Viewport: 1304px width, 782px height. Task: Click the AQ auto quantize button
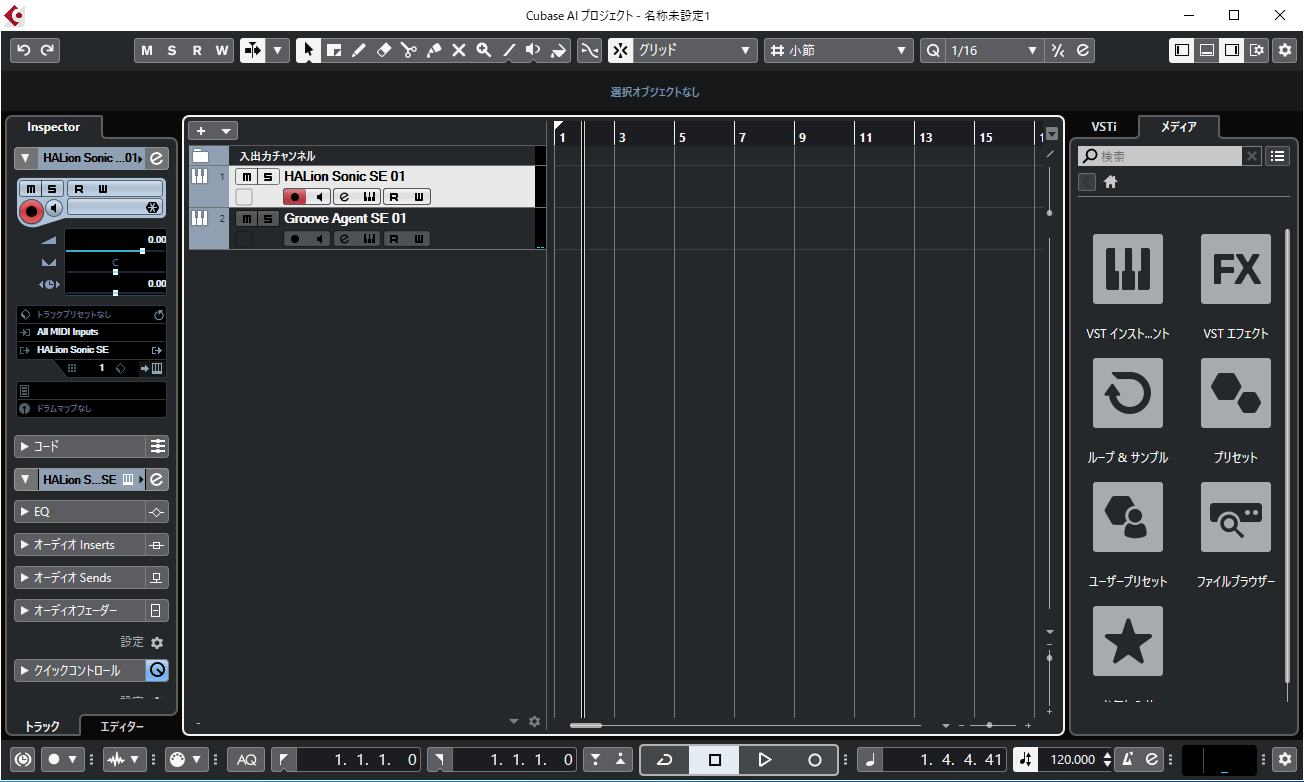tap(247, 760)
